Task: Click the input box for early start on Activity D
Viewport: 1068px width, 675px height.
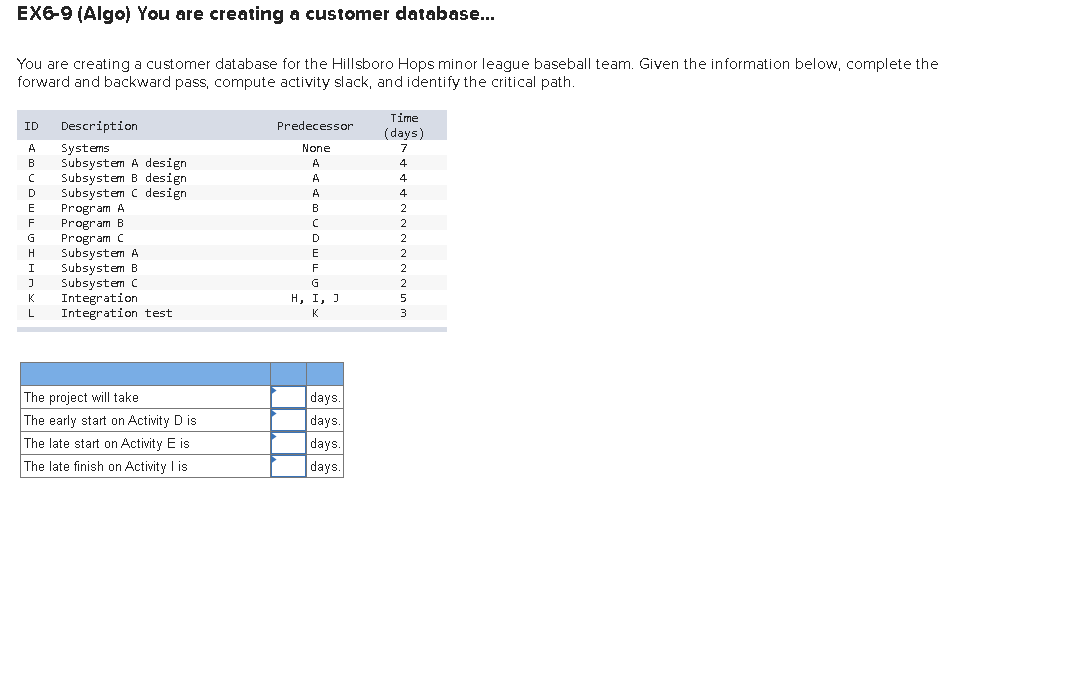Action: click(288, 420)
